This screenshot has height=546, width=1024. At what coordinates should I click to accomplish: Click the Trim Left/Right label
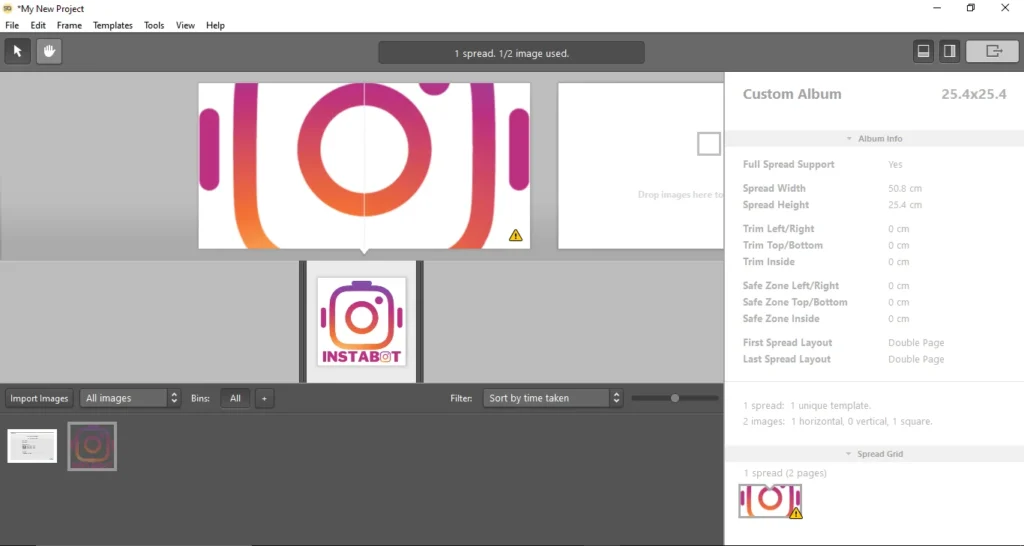tap(778, 229)
